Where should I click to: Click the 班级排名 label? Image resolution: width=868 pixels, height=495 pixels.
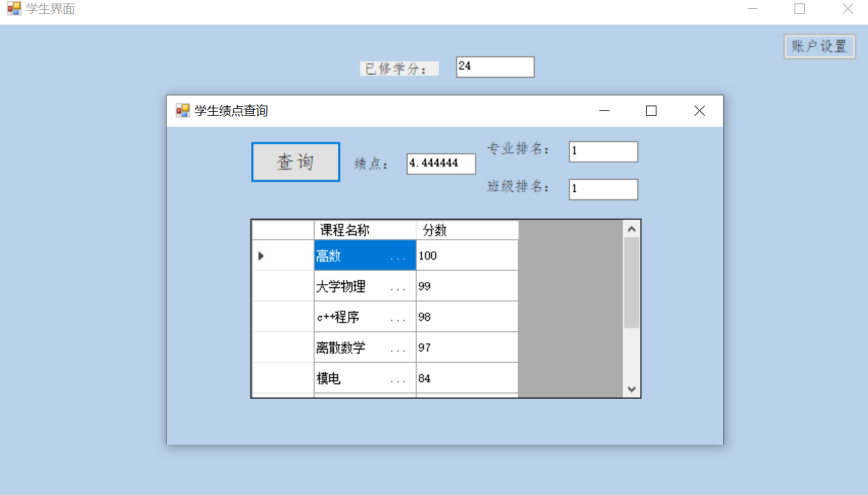tap(518, 186)
